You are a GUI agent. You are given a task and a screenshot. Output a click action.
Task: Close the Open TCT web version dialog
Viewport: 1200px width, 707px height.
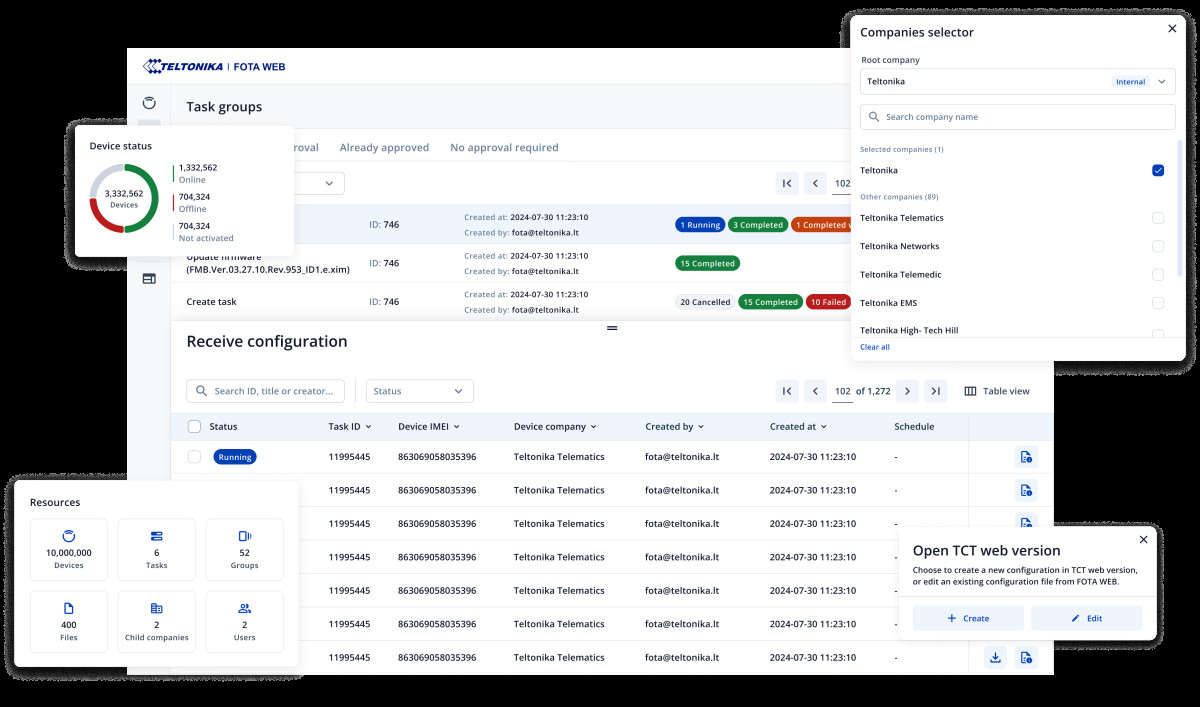[1143, 539]
